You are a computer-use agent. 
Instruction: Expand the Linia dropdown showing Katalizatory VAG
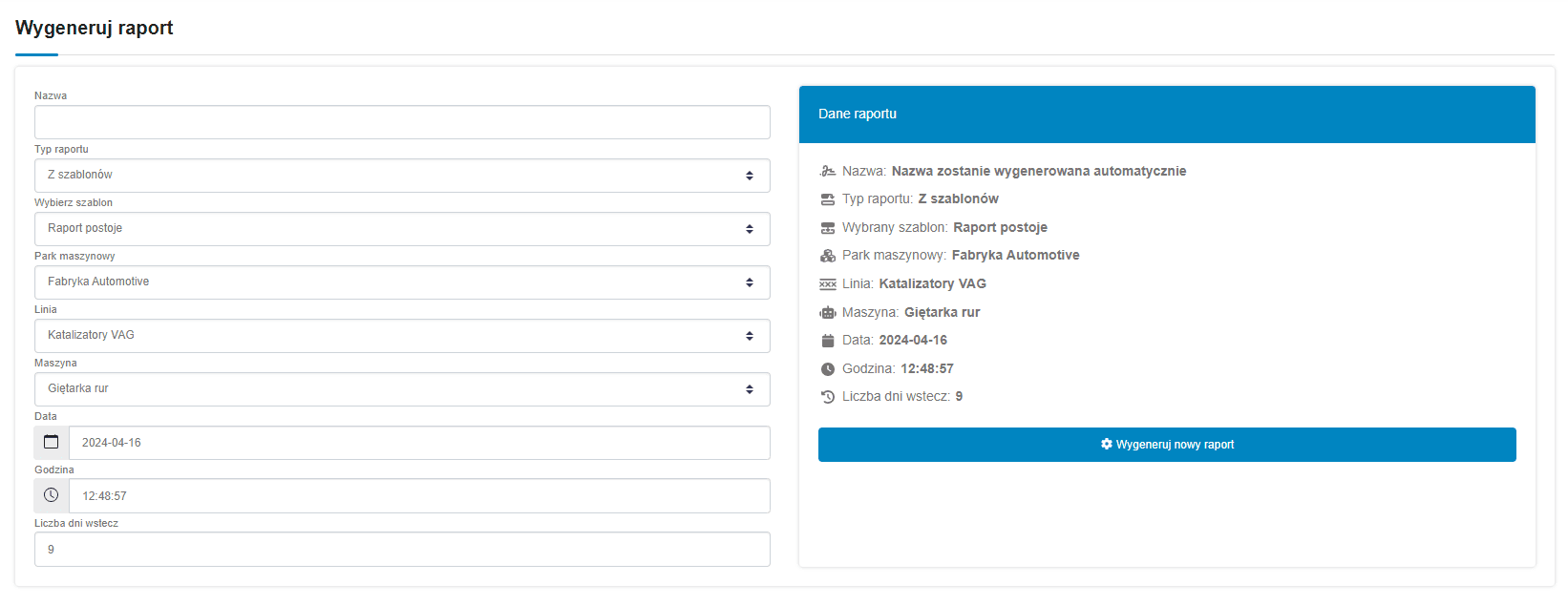(x=402, y=336)
